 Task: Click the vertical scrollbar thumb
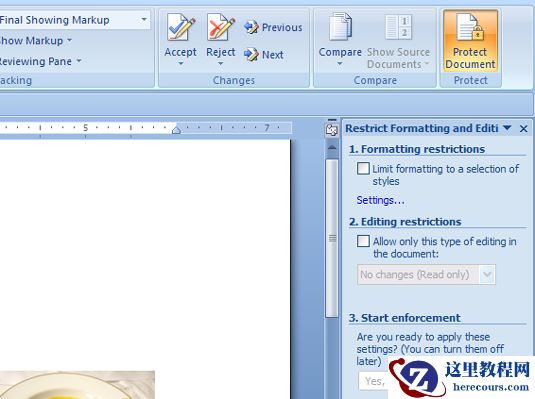pyautogui.click(x=332, y=238)
